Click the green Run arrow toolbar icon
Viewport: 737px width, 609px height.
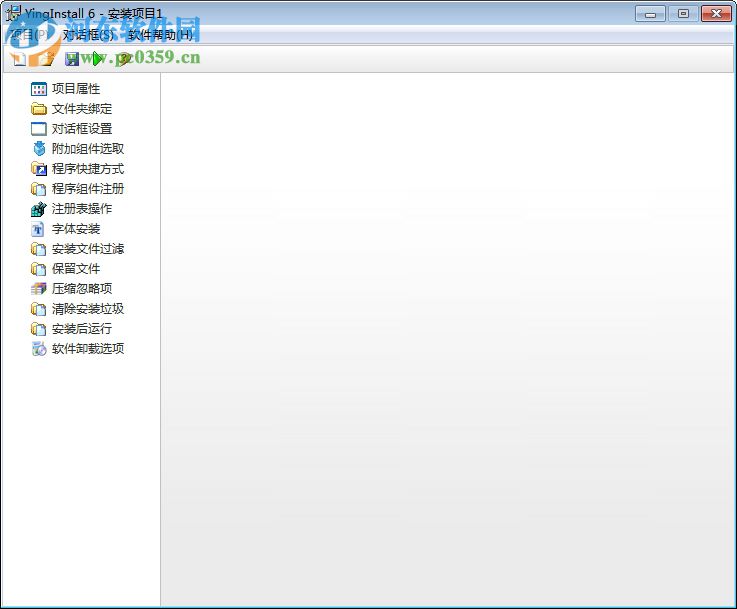tap(97, 59)
